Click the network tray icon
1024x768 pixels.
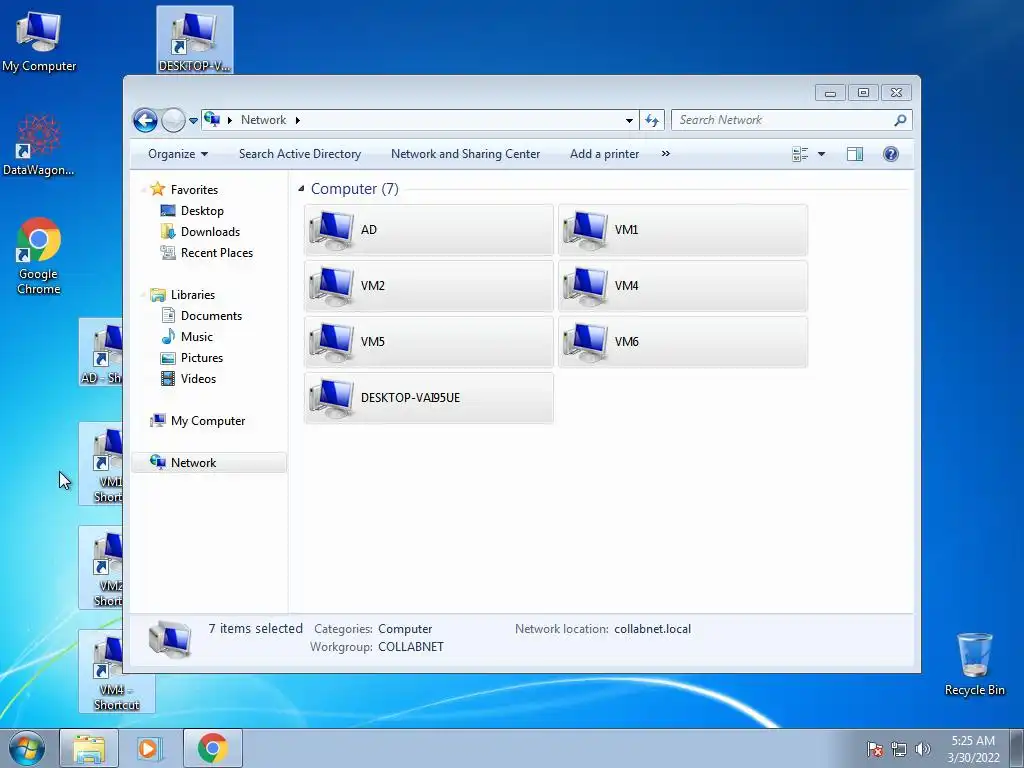899,749
